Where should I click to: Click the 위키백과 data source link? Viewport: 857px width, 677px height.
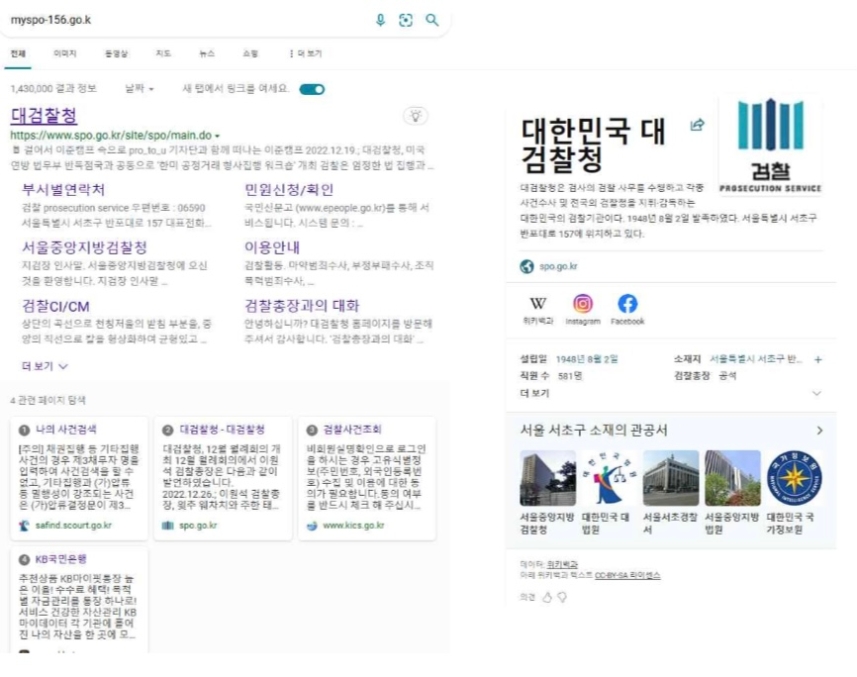[562, 564]
